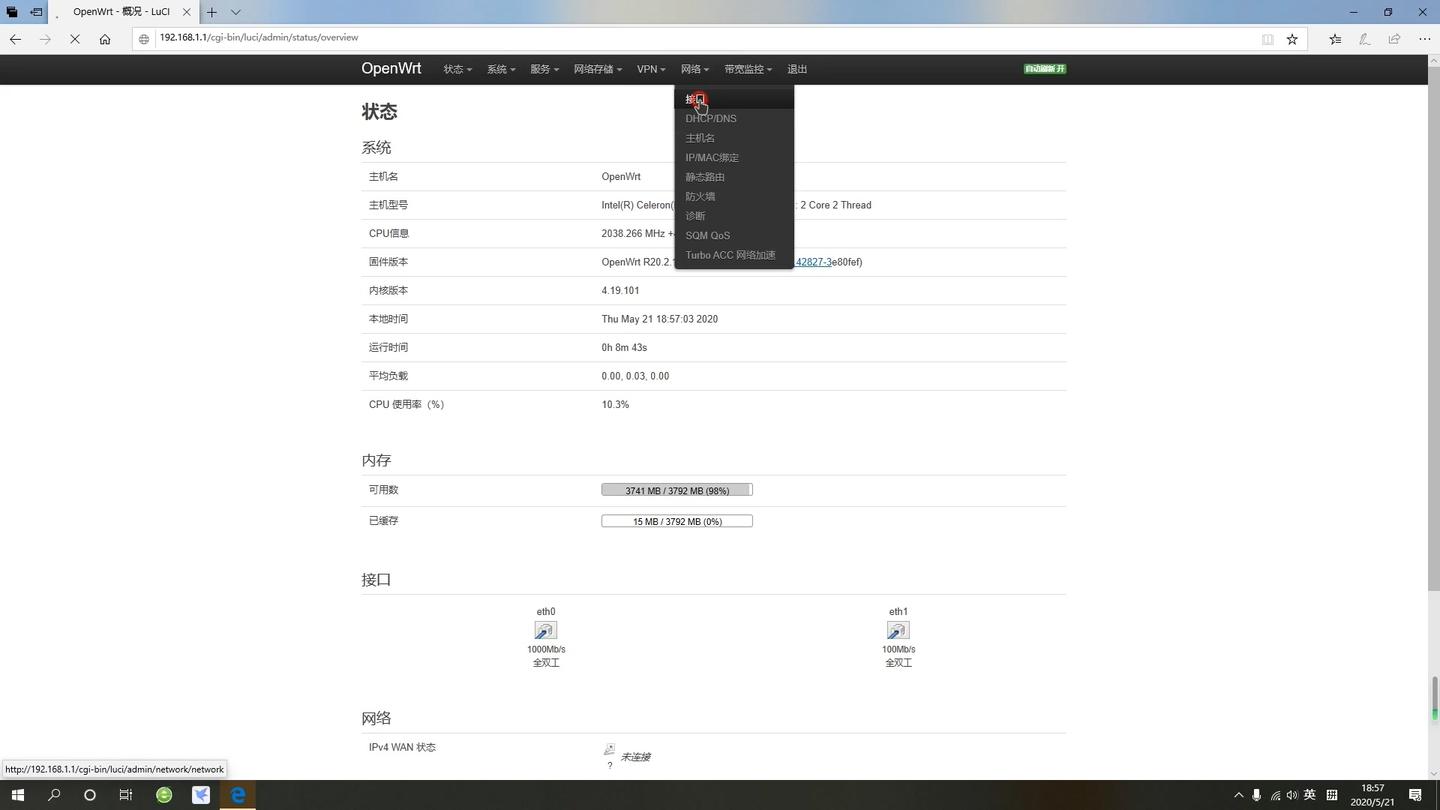Open the green app on taskbar

[164, 795]
